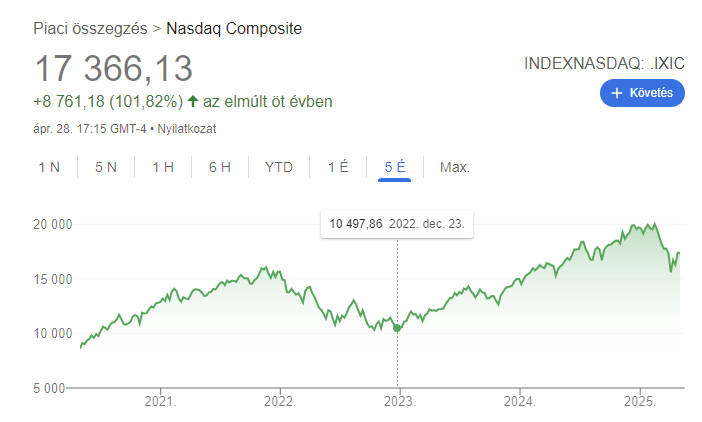Viewport: 702px width, 422px height.
Task: Select the 1 H range tab
Action: click(x=163, y=167)
